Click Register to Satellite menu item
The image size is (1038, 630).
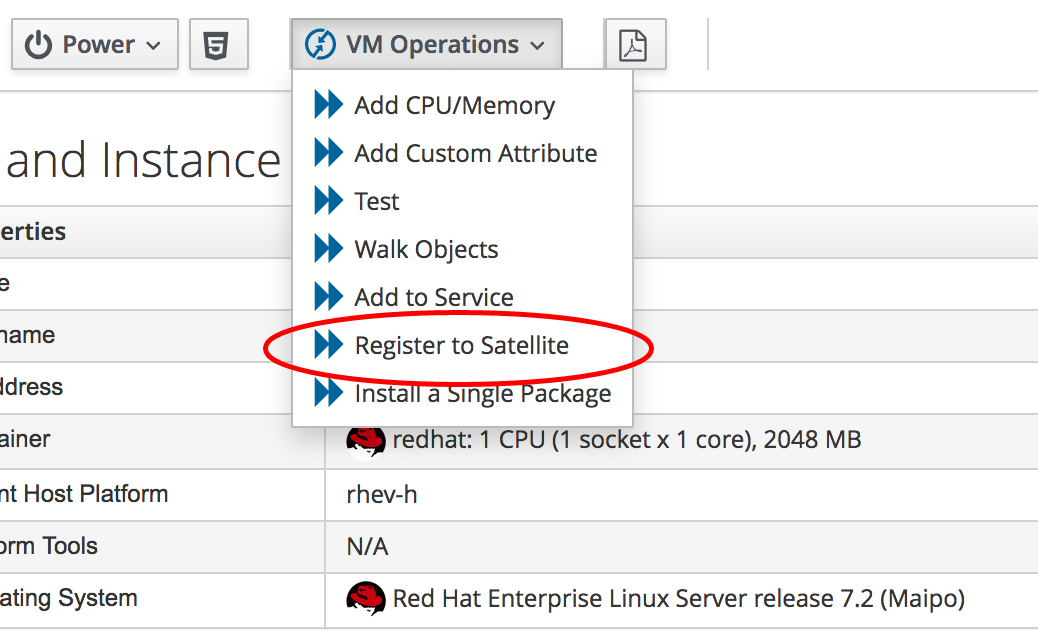(x=461, y=345)
